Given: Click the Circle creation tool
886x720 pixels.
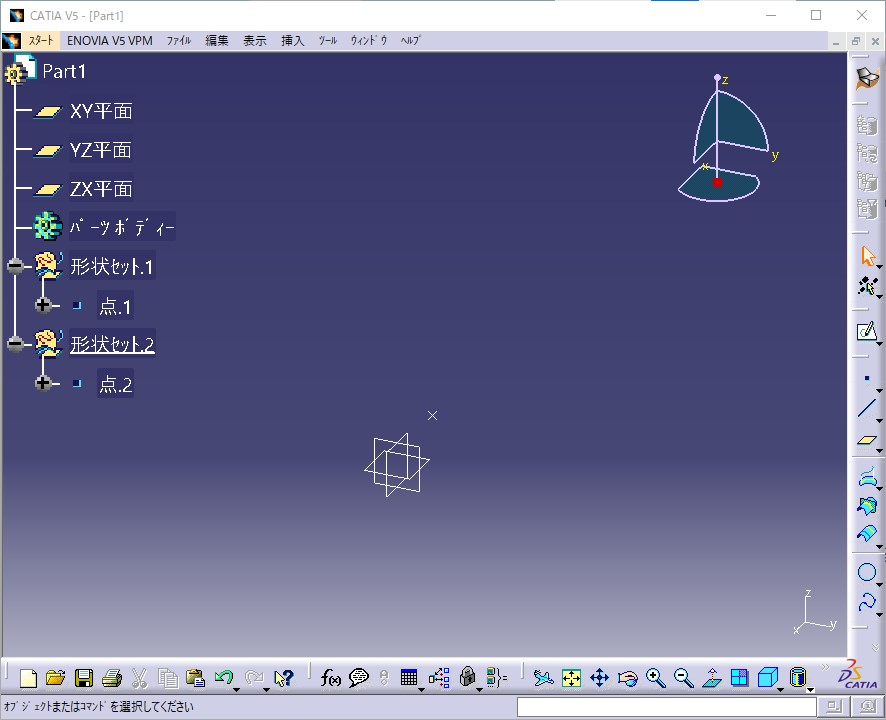Looking at the screenshot, I should (x=866, y=573).
